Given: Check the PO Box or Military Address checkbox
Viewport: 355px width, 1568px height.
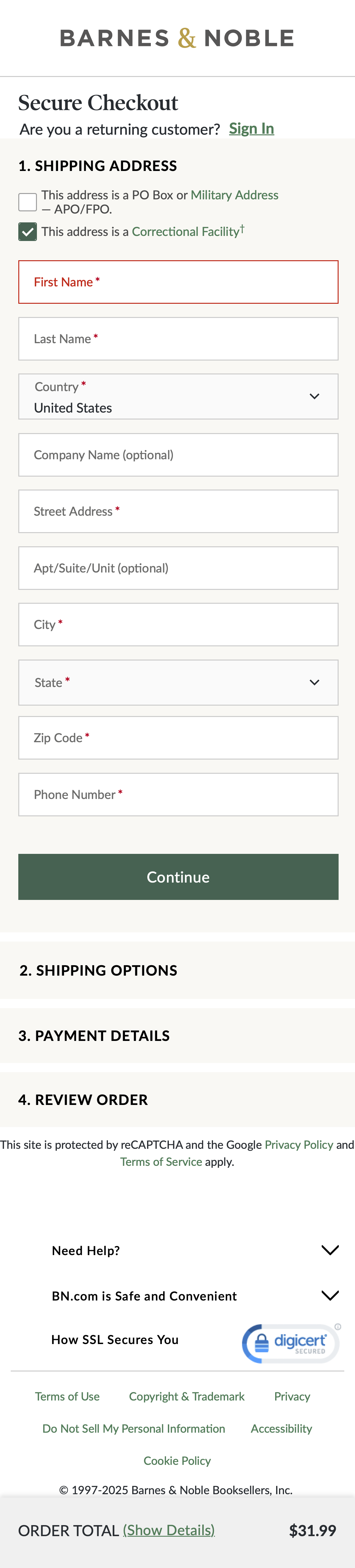Looking at the screenshot, I should [27, 201].
